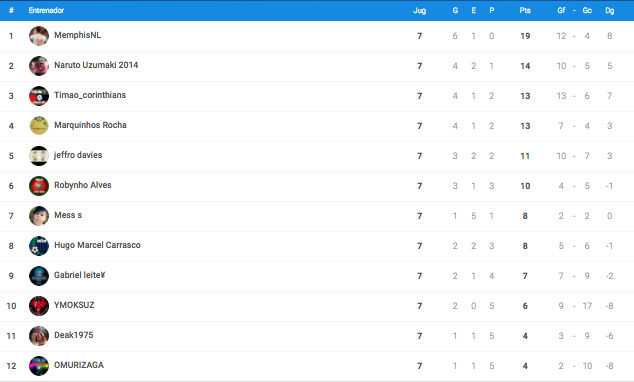Image resolution: width=634 pixels, height=382 pixels.
Task: Sort table by Pts column header
Action: point(525,11)
